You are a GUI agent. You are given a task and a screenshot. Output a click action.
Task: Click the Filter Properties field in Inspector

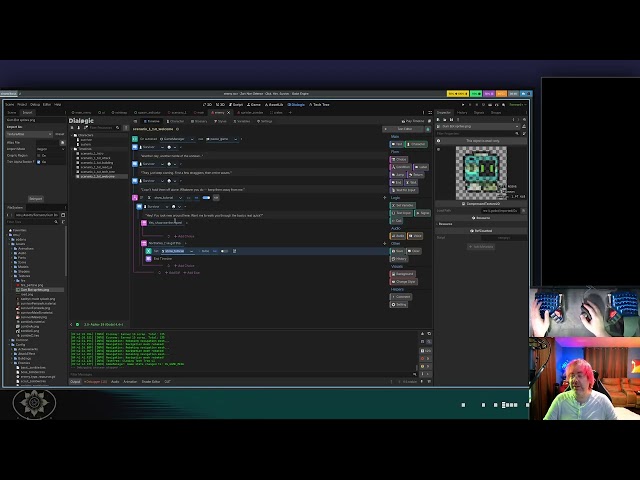(476, 133)
